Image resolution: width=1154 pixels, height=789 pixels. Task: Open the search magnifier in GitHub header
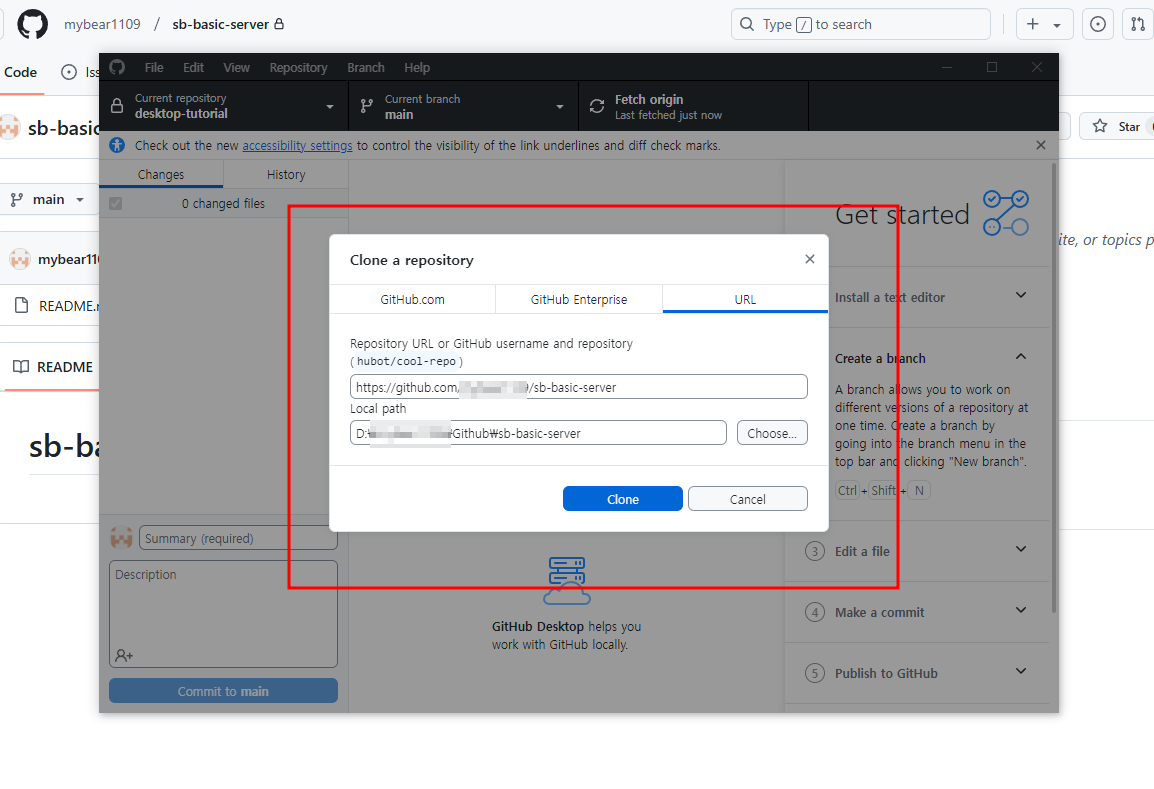click(x=747, y=24)
